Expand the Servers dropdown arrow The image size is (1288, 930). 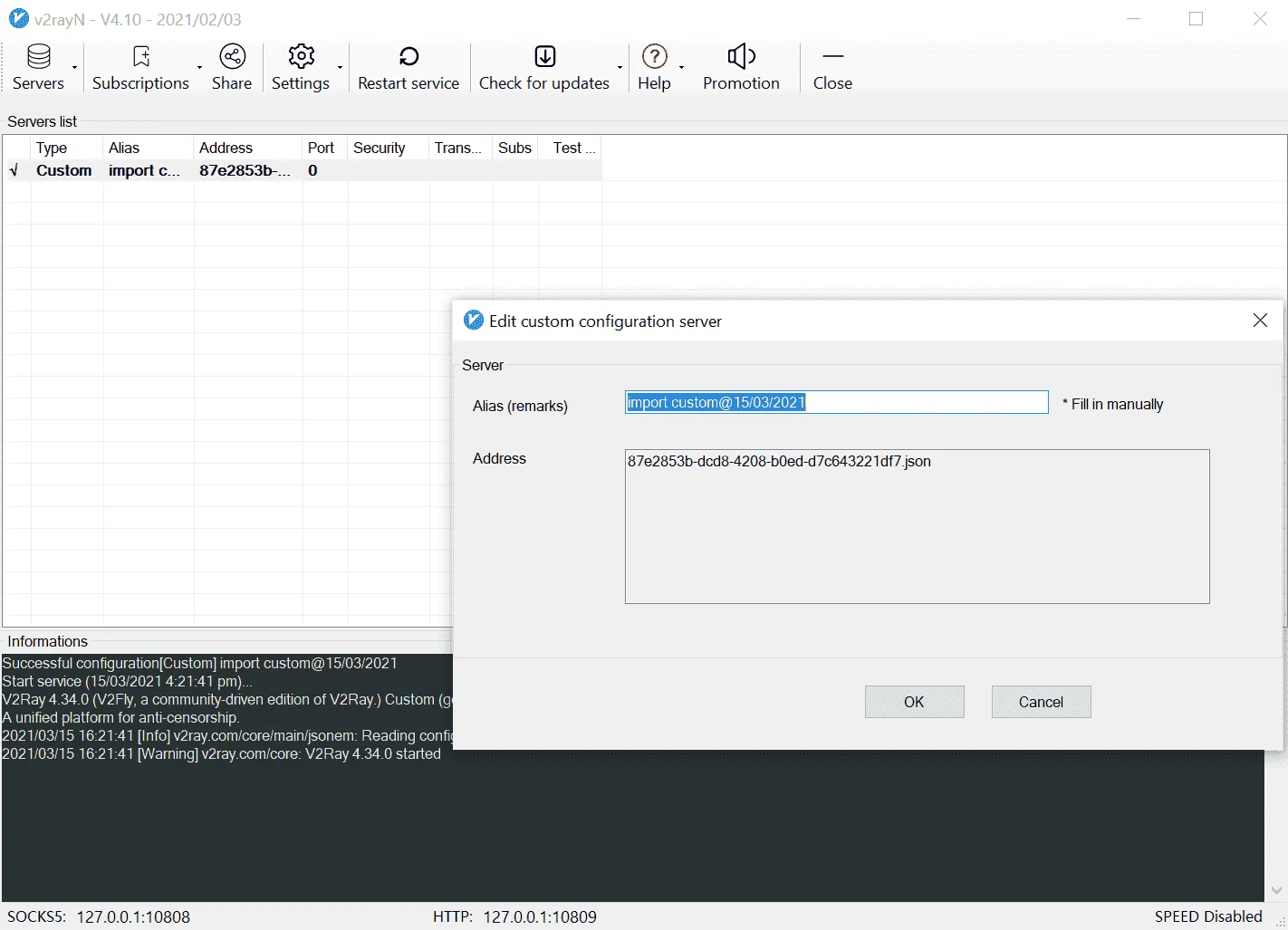click(74, 67)
